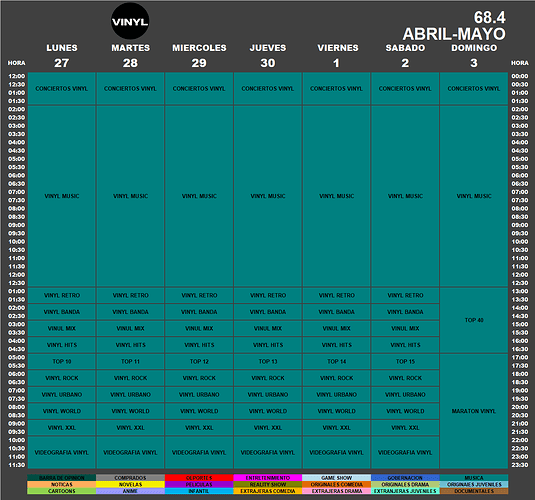Pick the ANIME lavender legend swatch
This screenshot has height=500, width=535.
(130, 491)
